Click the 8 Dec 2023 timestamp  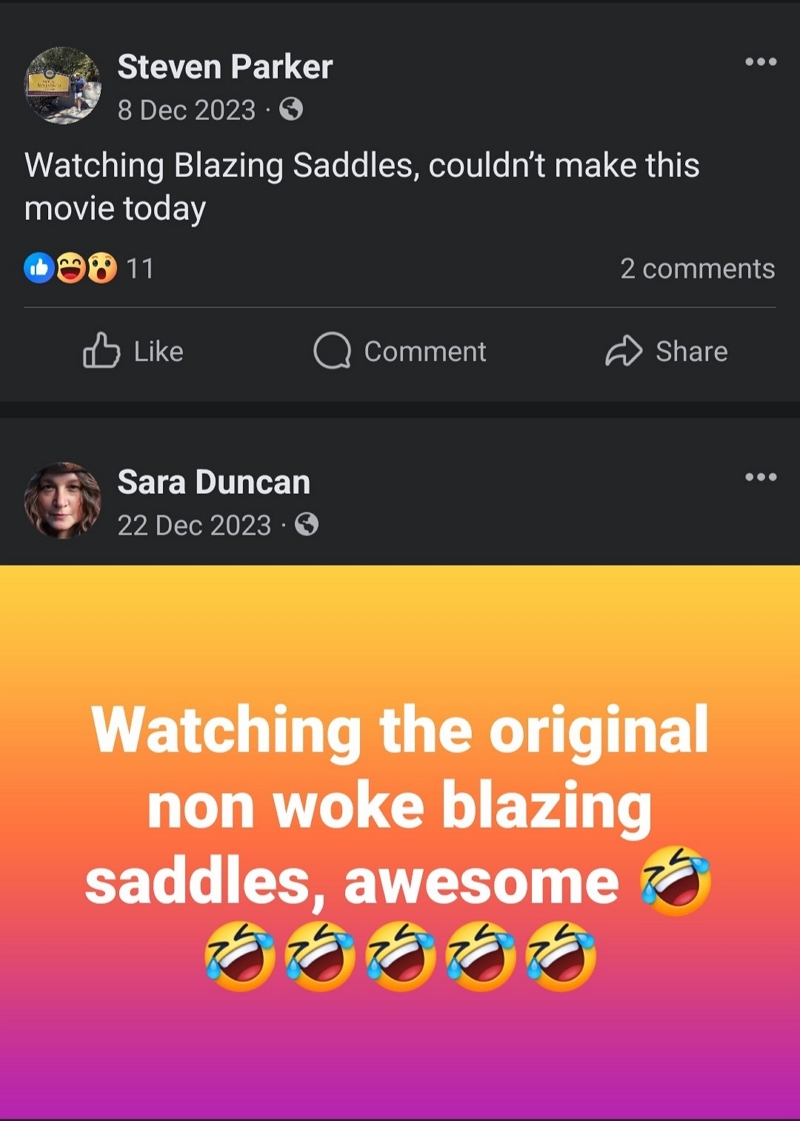point(186,112)
